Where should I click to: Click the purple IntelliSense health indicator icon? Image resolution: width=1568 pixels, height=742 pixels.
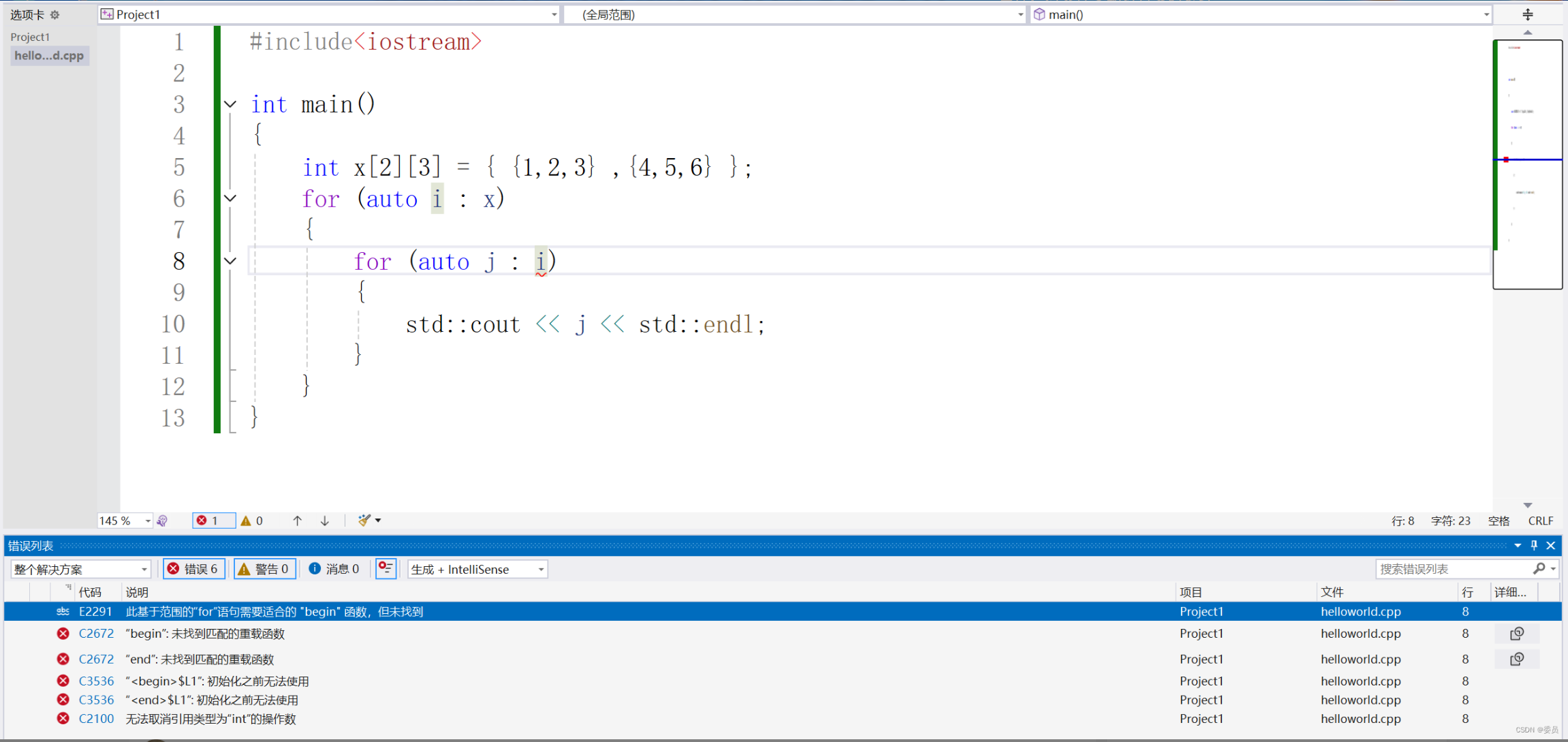pos(162,520)
